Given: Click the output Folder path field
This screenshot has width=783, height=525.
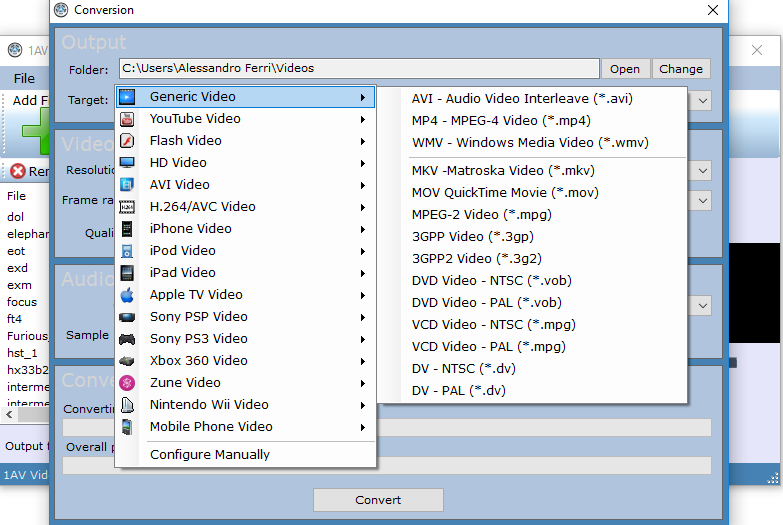Looking at the screenshot, I should (x=359, y=68).
